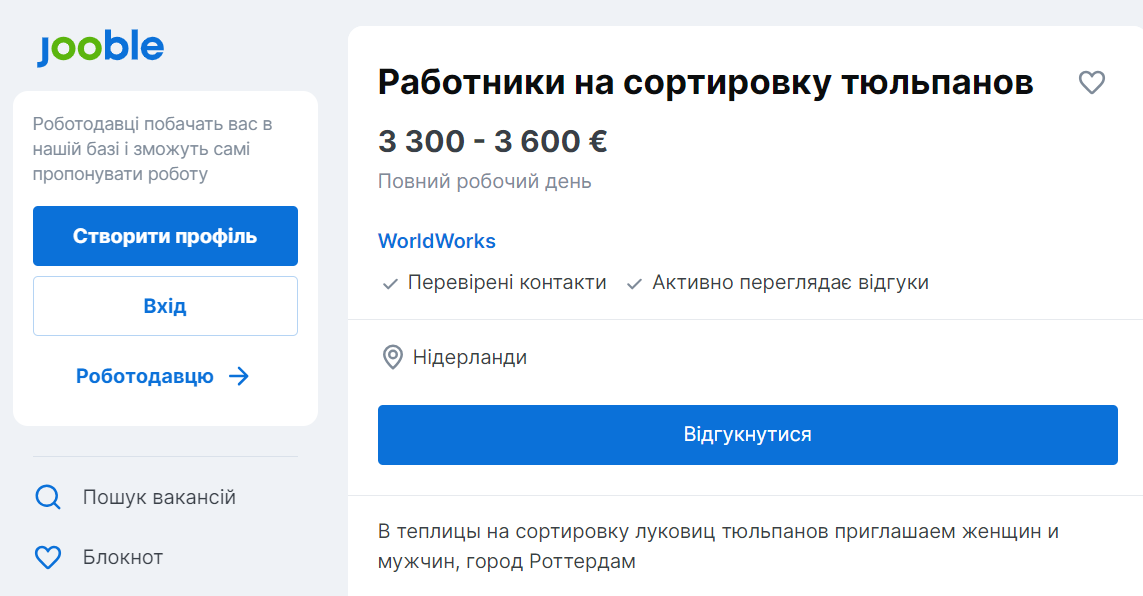This screenshot has height=596, width=1143.
Task: Click the Відгукнутися apply button
Action: (x=747, y=434)
